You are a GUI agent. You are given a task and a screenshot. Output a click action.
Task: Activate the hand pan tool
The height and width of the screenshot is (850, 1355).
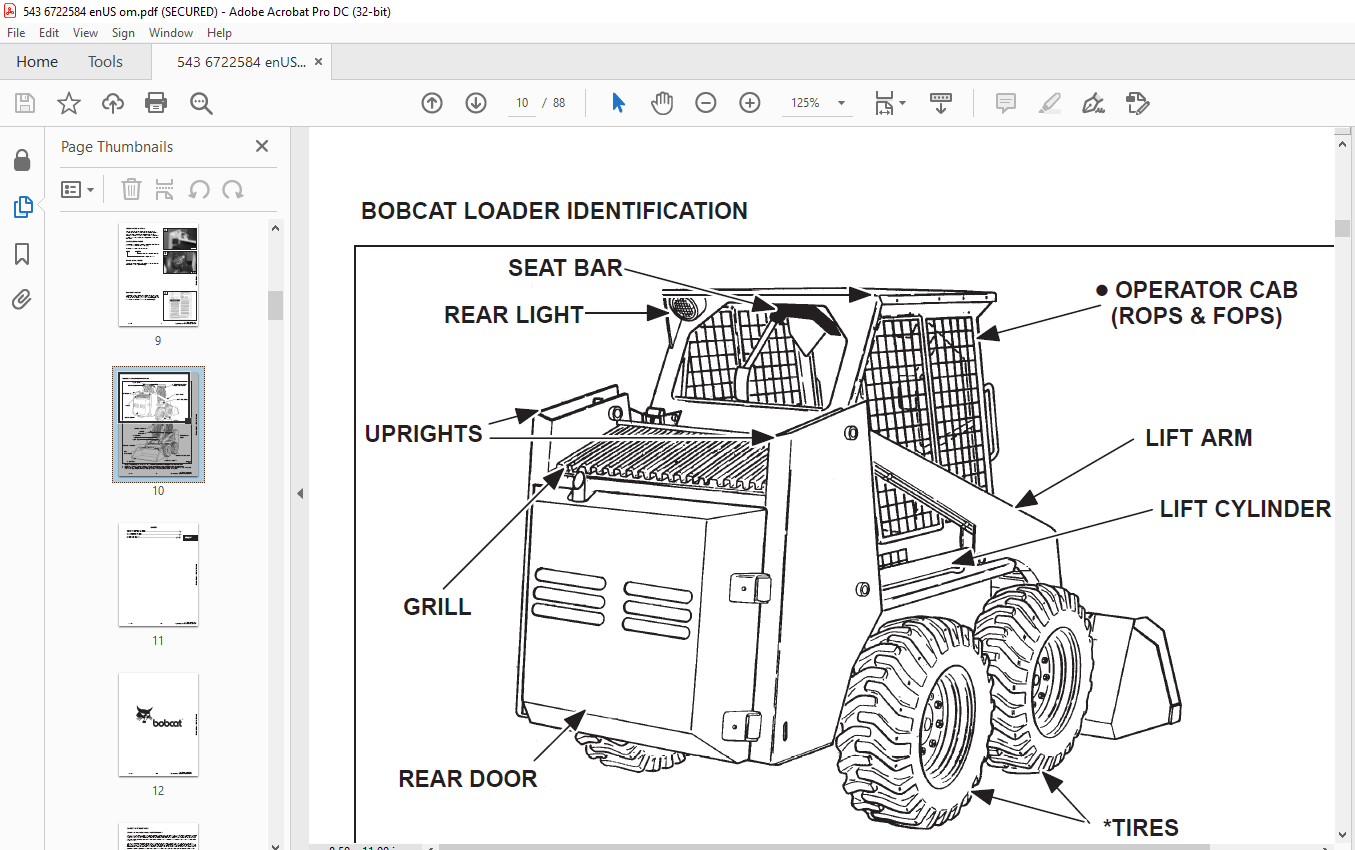click(x=662, y=103)
